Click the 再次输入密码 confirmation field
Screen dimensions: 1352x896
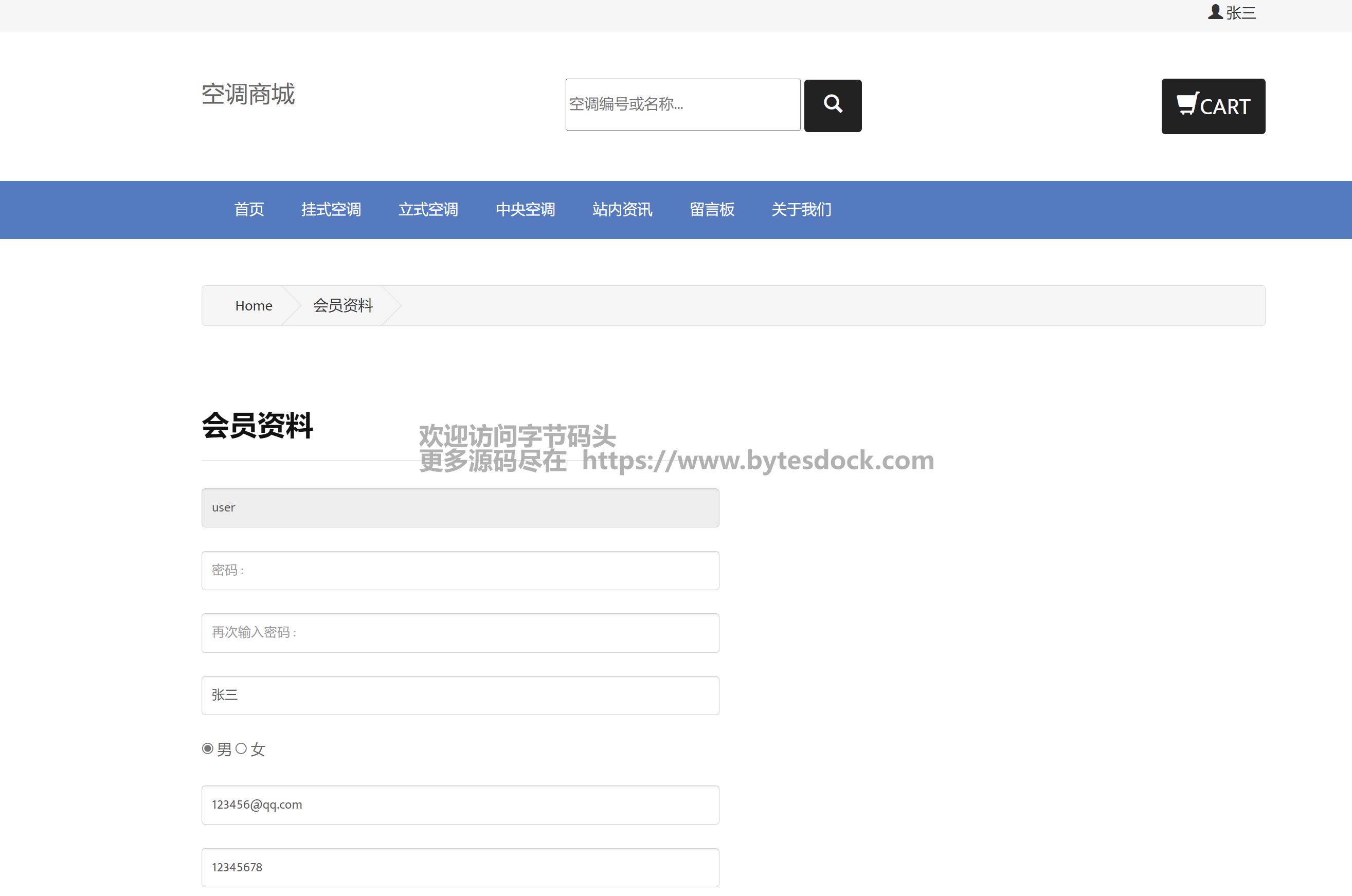[x=460, y=633]
